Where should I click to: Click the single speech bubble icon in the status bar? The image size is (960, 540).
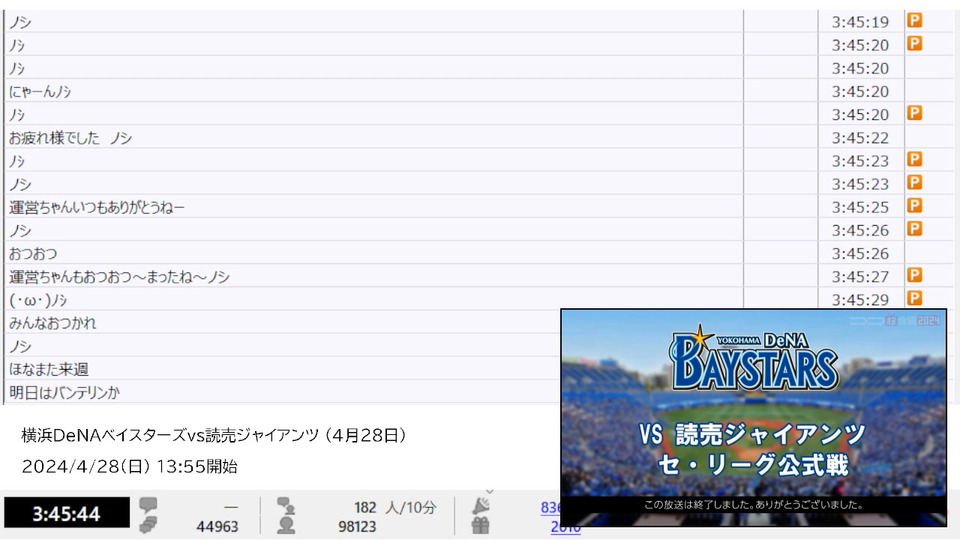(x=148, y=505)
